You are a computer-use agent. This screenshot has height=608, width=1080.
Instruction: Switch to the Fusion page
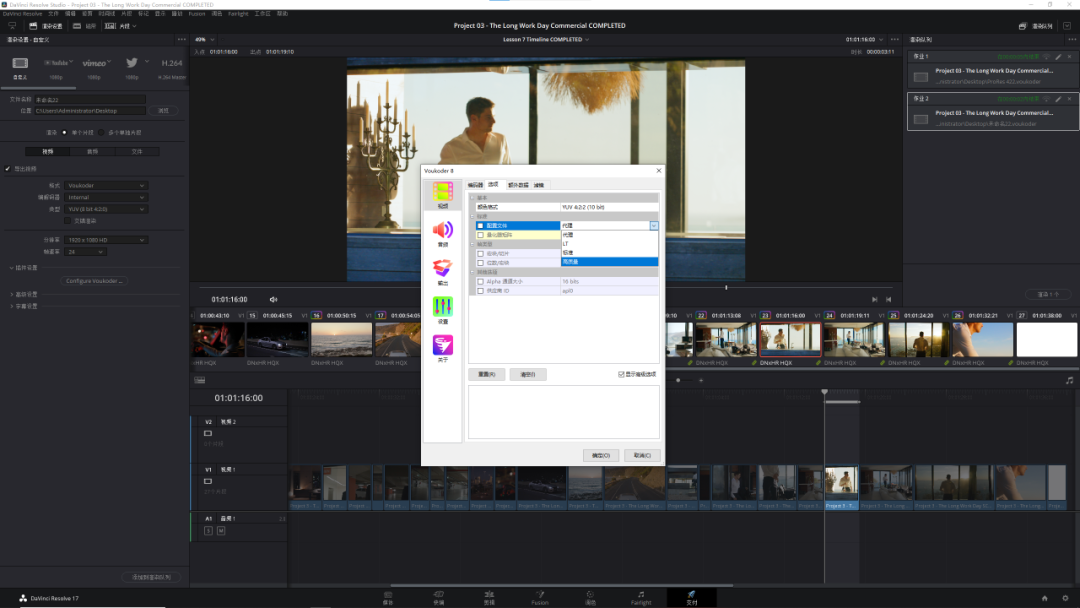click(539, 597)
